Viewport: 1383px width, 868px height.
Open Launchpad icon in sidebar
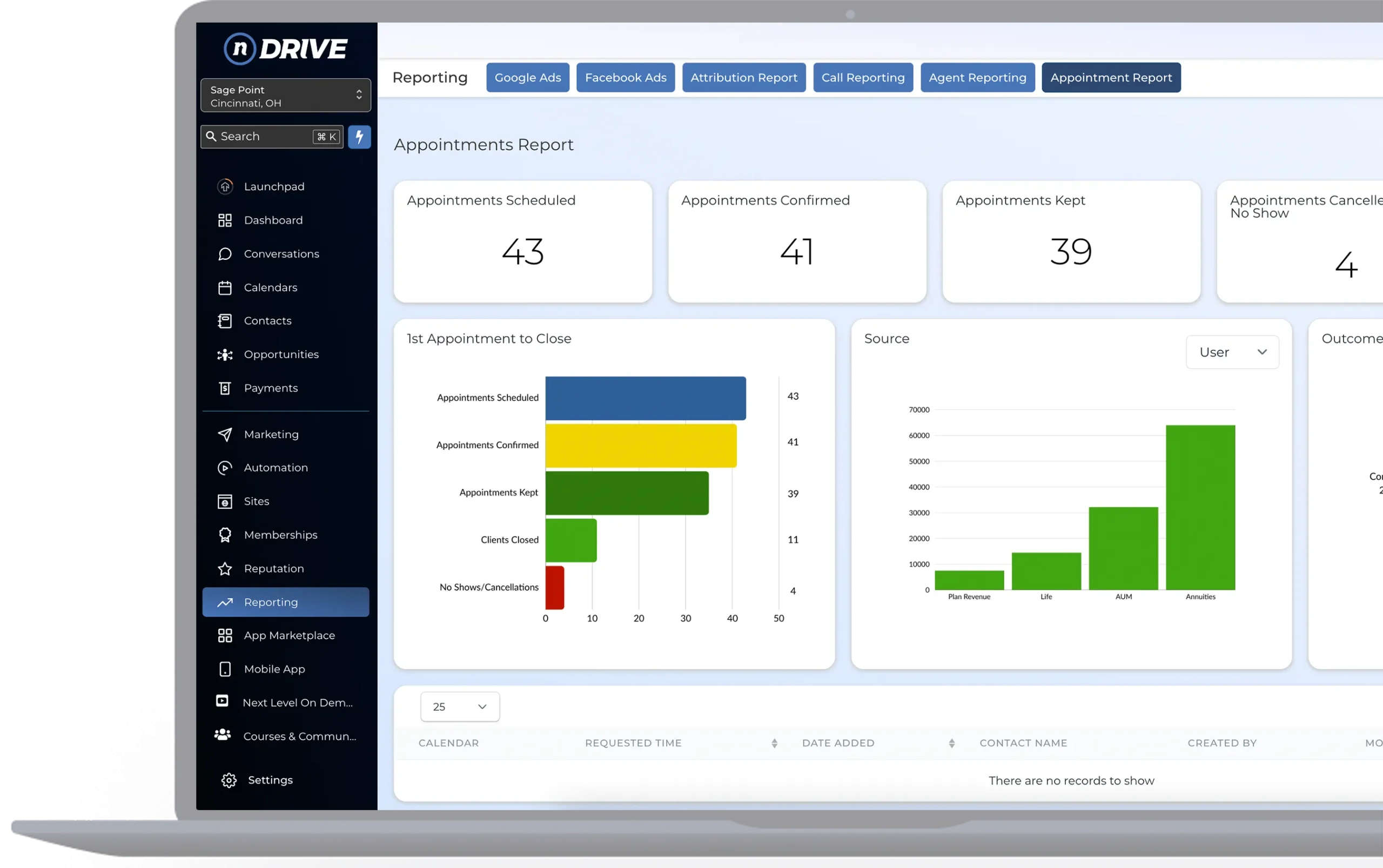225,186
